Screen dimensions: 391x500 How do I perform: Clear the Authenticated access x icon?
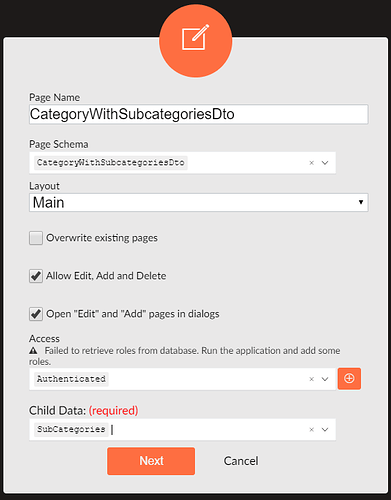click(x=312, y=379)
